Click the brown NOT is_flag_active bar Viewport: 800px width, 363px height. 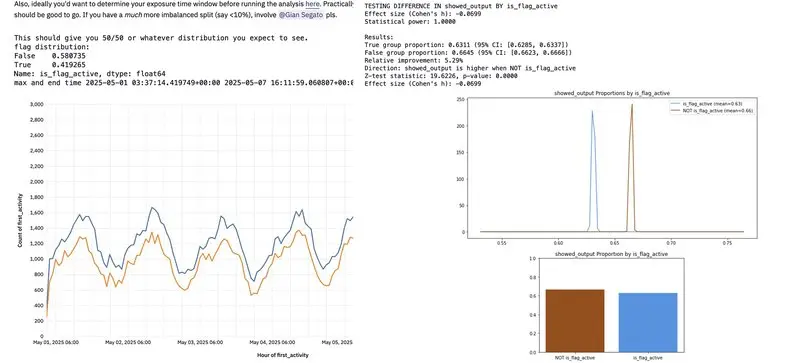[575, 321]
